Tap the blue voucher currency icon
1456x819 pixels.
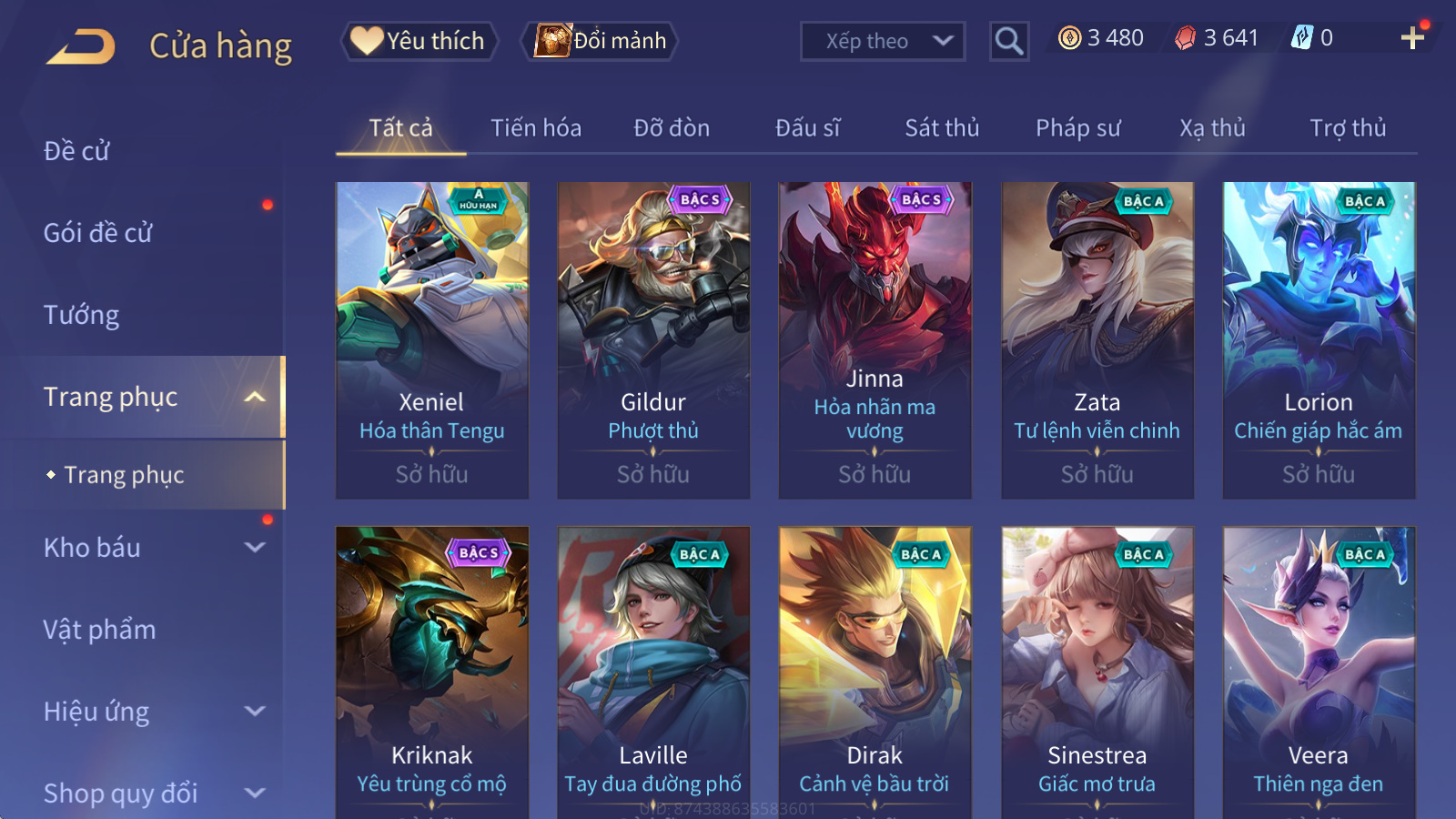[1302, 37]
